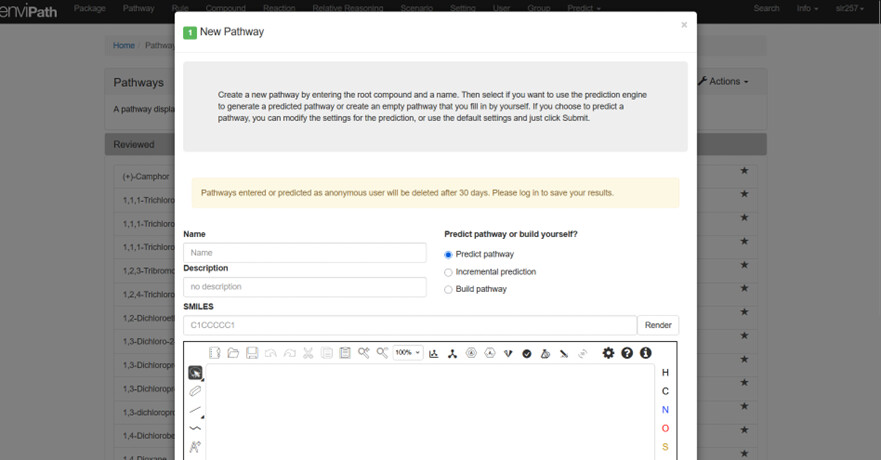
Task: Select the Build pathway radio button
Action: coord(448,290)
